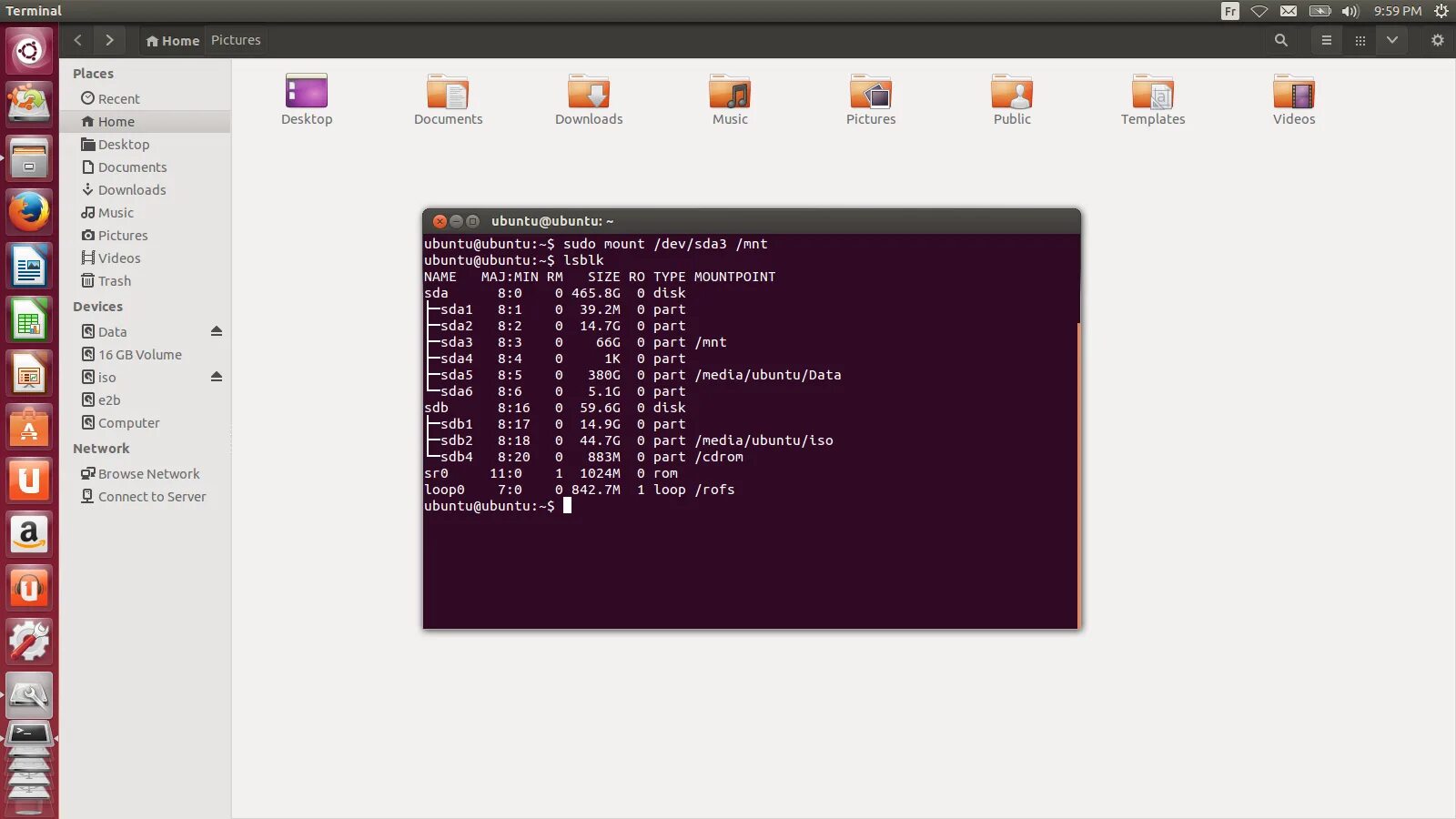Viewport: 1456px width, 819px height.
Task: Open LibreOffice Writer in the launcher
Action: [x=29, y=267]
